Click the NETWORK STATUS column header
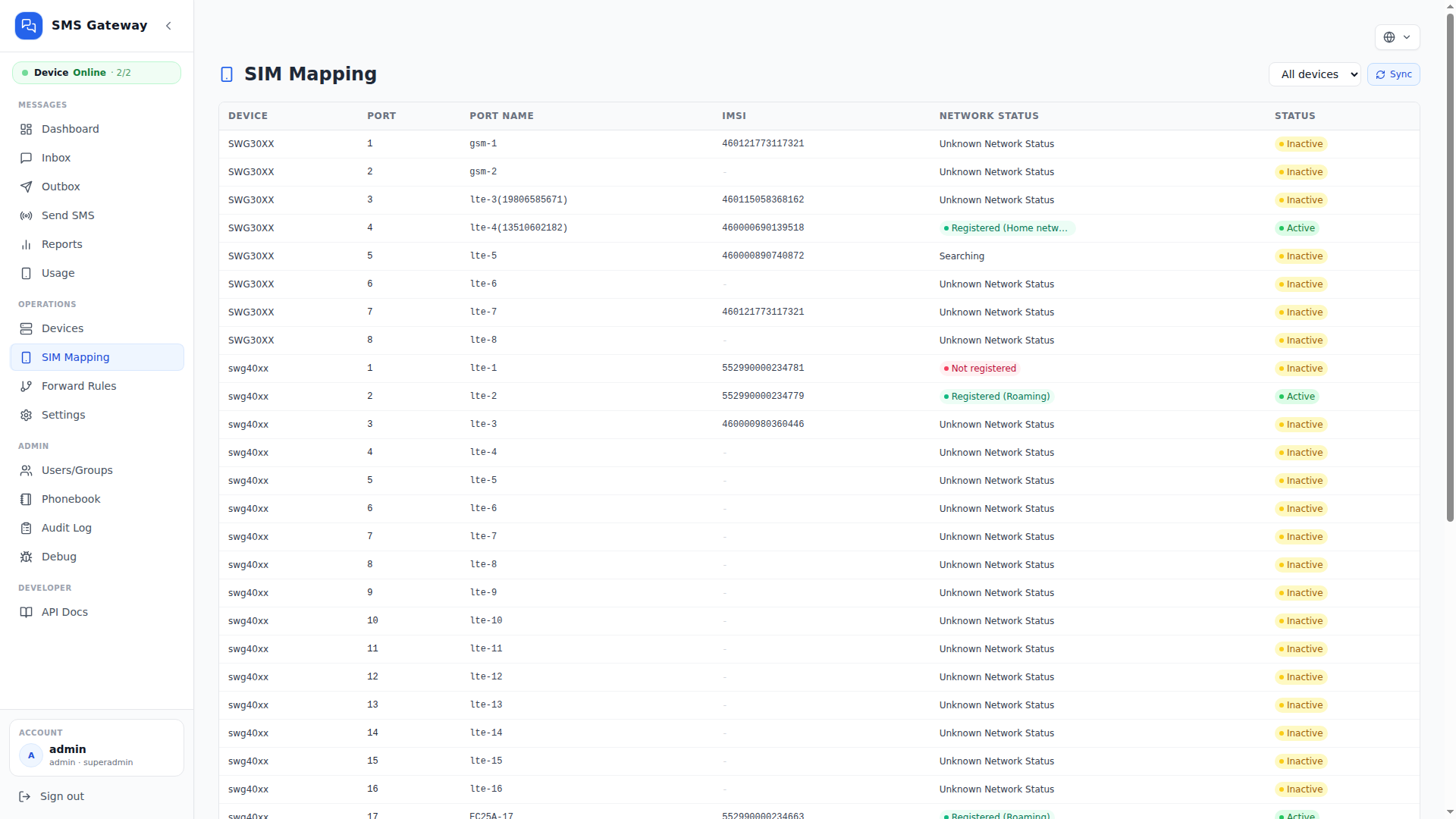The height and width of the screenshot is (819, 1456). (x=989, y=116)
